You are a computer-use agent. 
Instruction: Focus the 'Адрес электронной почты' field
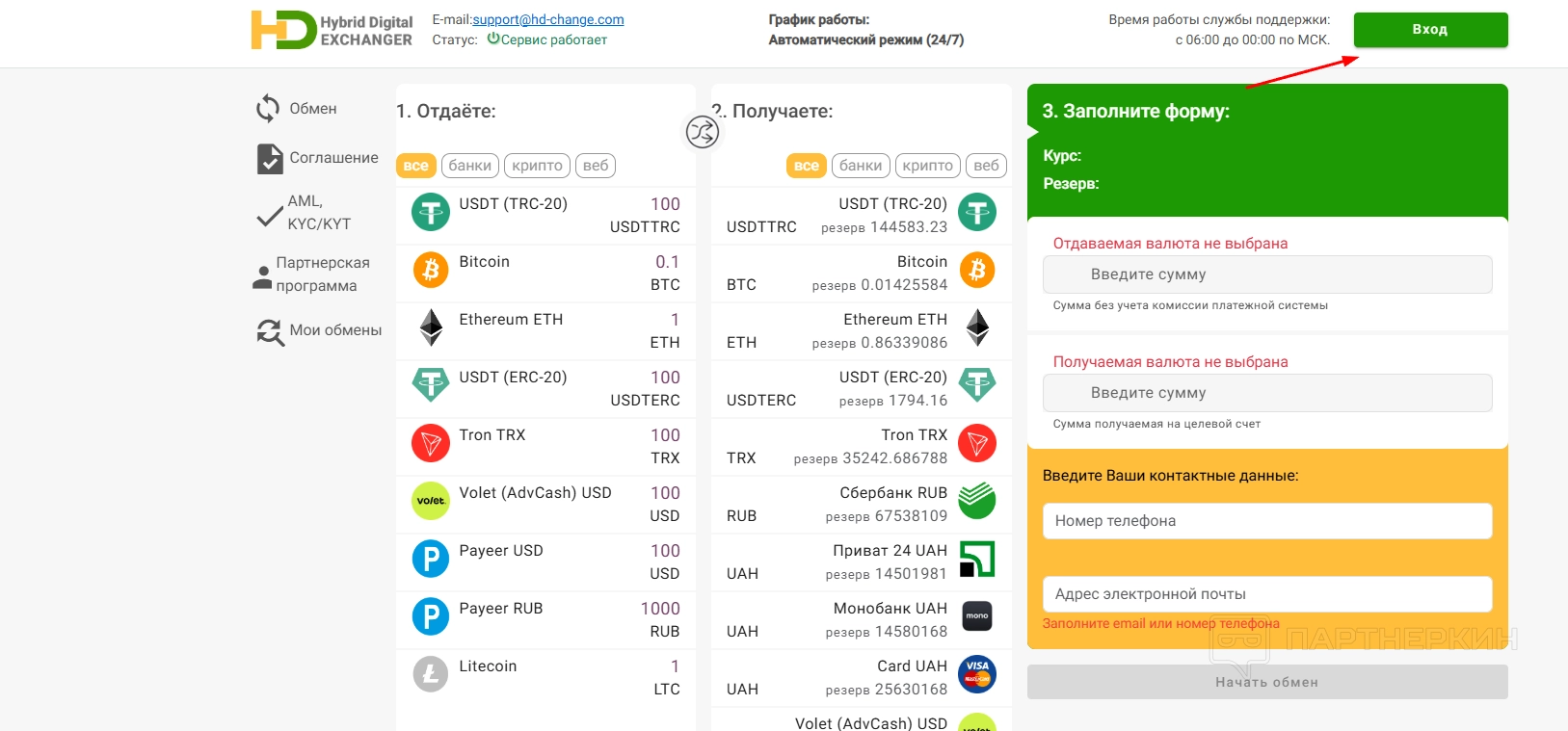click(x=1267, y=594)
